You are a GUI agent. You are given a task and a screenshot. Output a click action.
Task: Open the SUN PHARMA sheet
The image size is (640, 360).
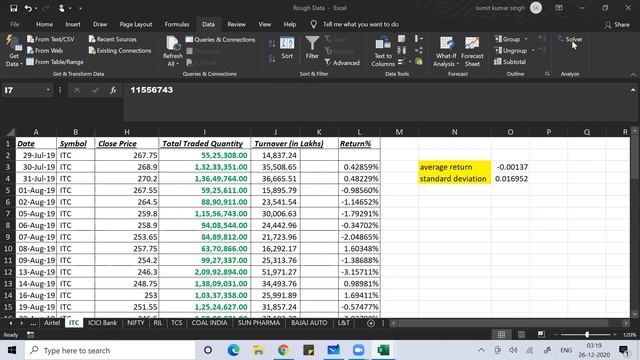259,323
